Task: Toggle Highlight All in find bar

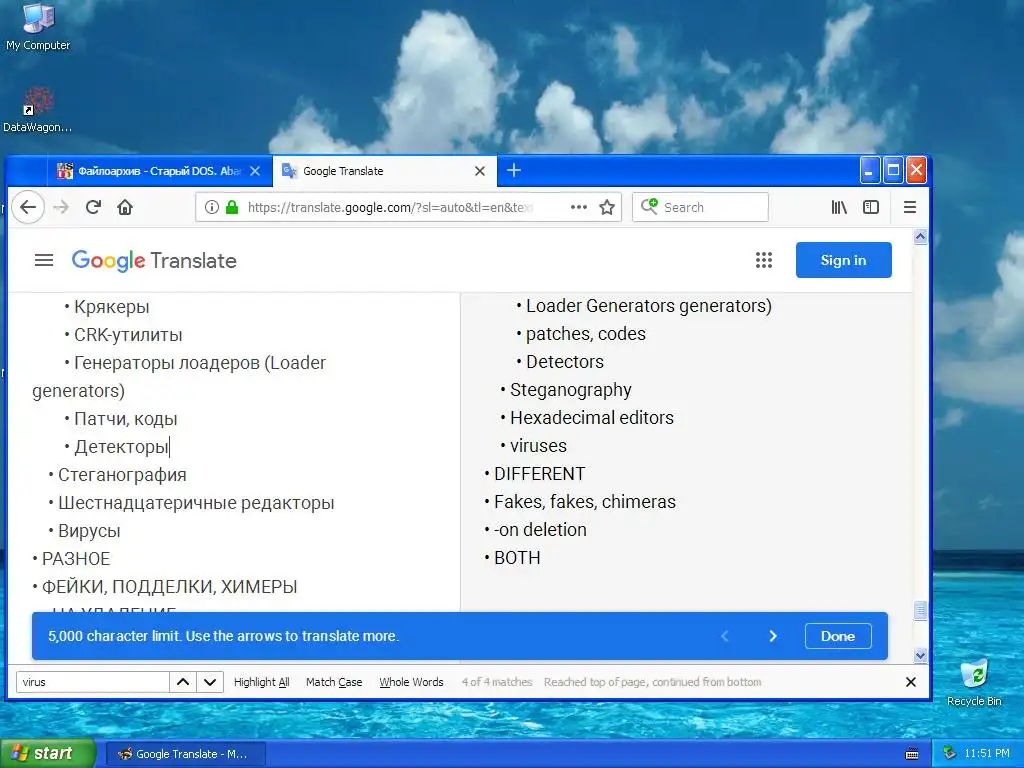Action: pyautogui.click(x=261, y=682)
